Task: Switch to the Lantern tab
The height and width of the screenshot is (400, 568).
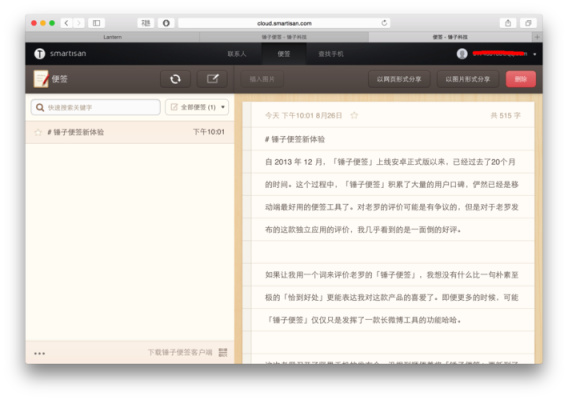Action: [x=112, y=37]
